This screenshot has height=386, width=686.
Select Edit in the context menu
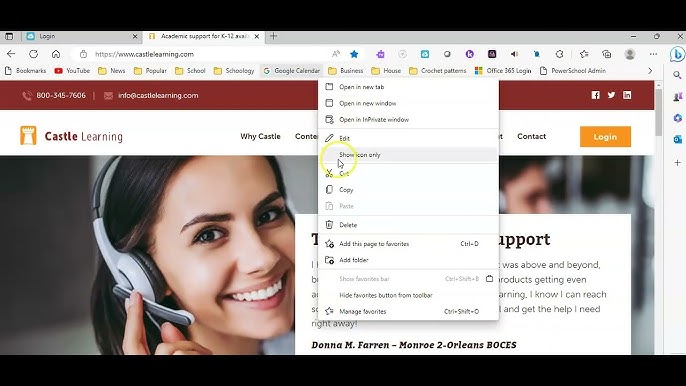(x=408, y=138)
